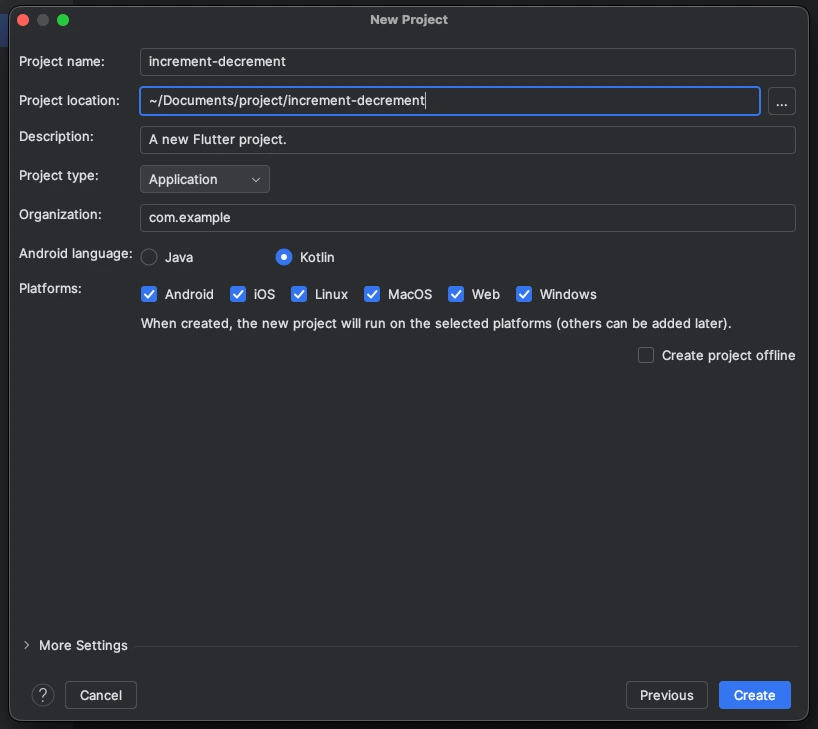Click the Organization field showing com.example

467,217
